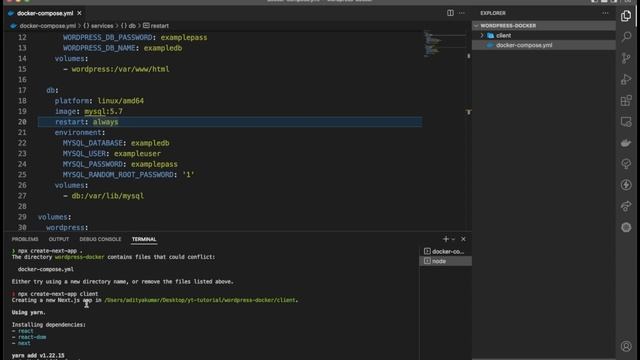Image resolution: width=640 pixels, height=360 pixels.
Task: Click the EXPLORER panel title
Action: click(x=493, y=13)
